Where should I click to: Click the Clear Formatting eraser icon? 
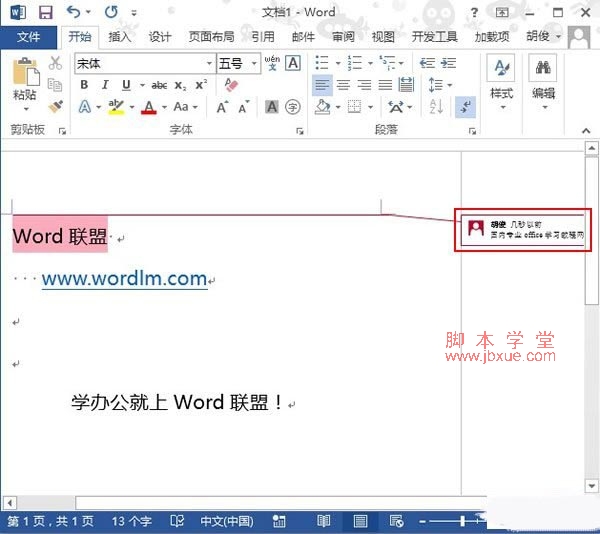[x=232, y=85]
